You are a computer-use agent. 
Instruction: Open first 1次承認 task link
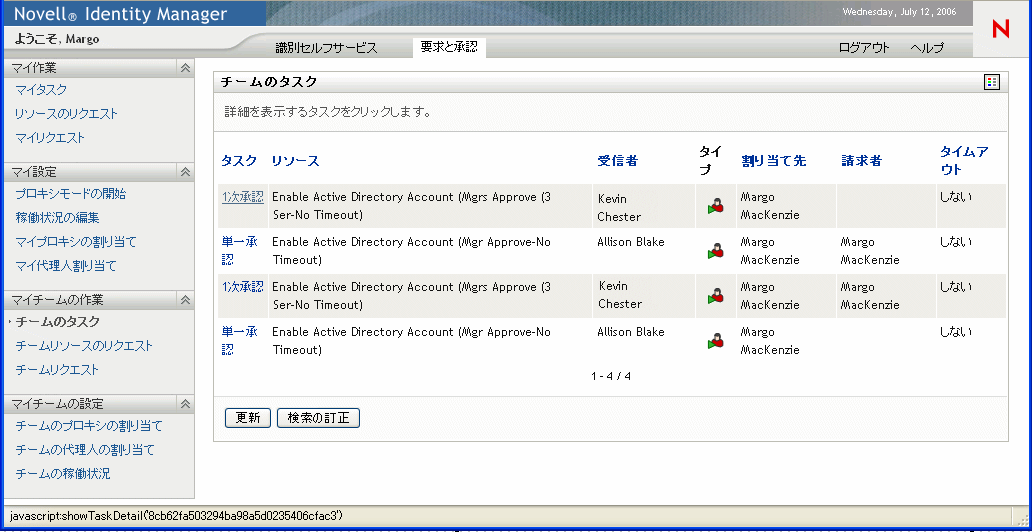[x=243, y=197]
